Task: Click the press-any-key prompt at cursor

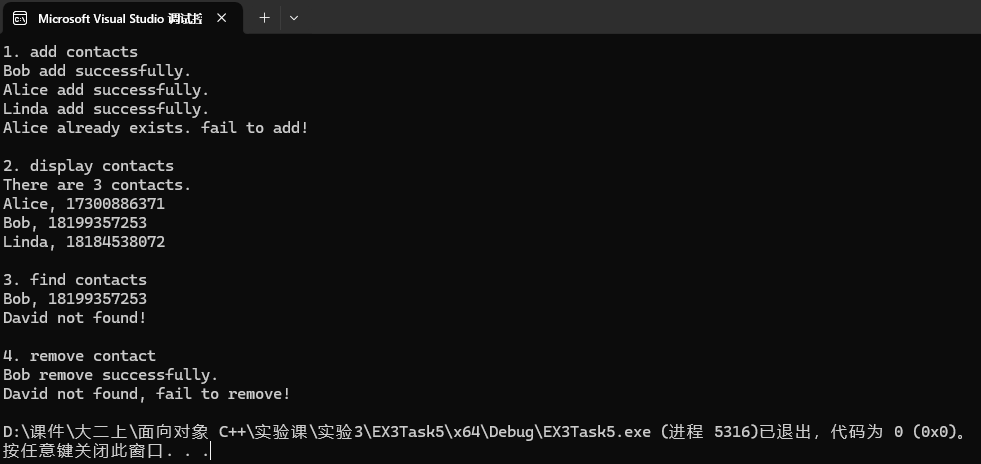Action: [x=105, y=451]
